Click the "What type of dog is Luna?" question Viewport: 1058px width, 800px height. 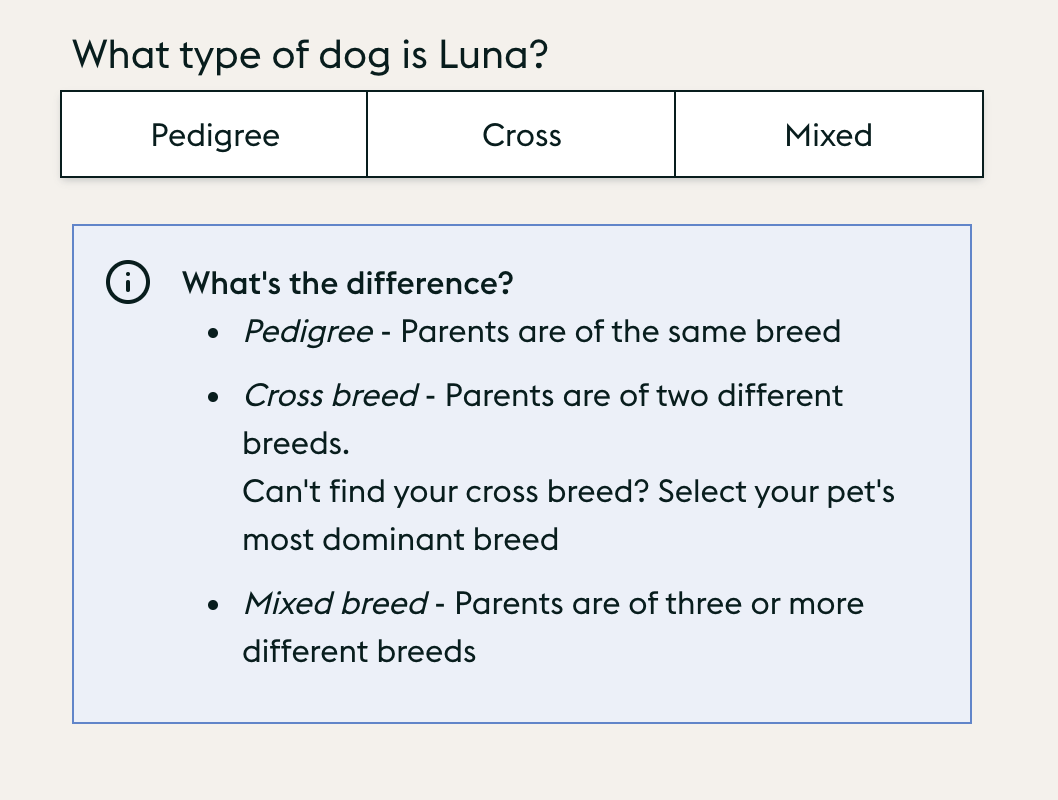pos(310,53)
